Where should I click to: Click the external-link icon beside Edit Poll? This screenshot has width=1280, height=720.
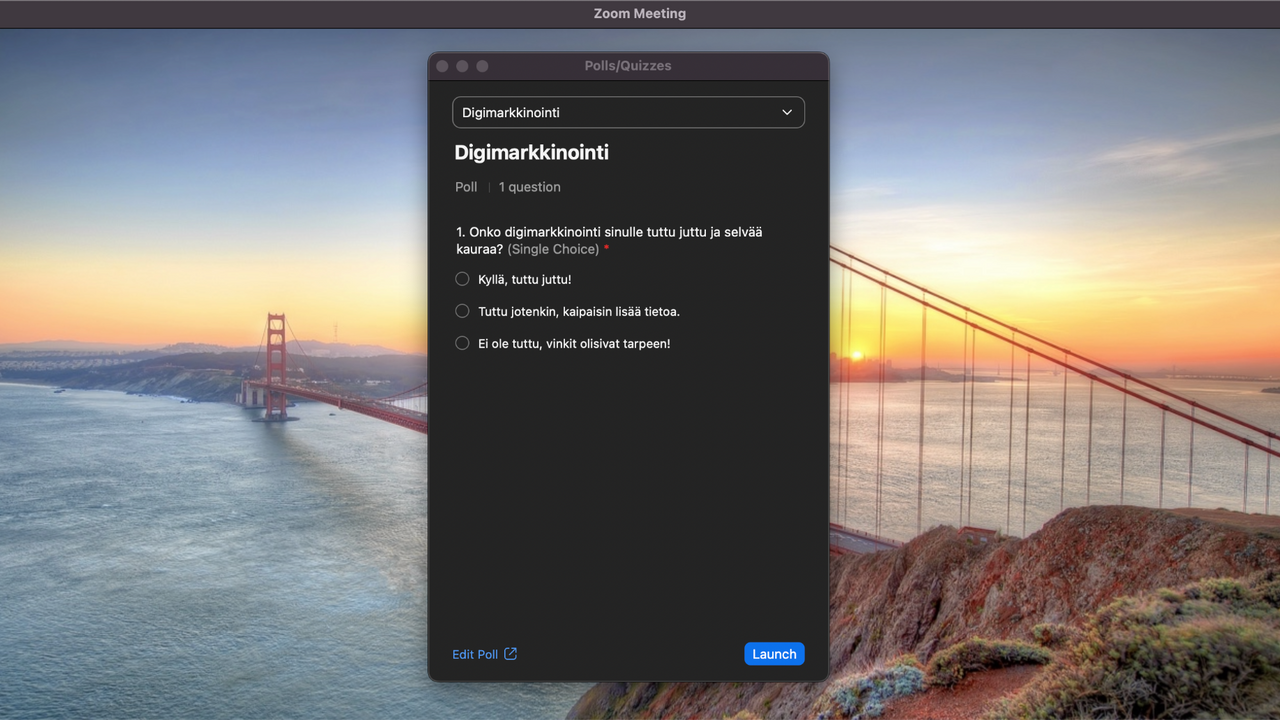pos(511,654)
